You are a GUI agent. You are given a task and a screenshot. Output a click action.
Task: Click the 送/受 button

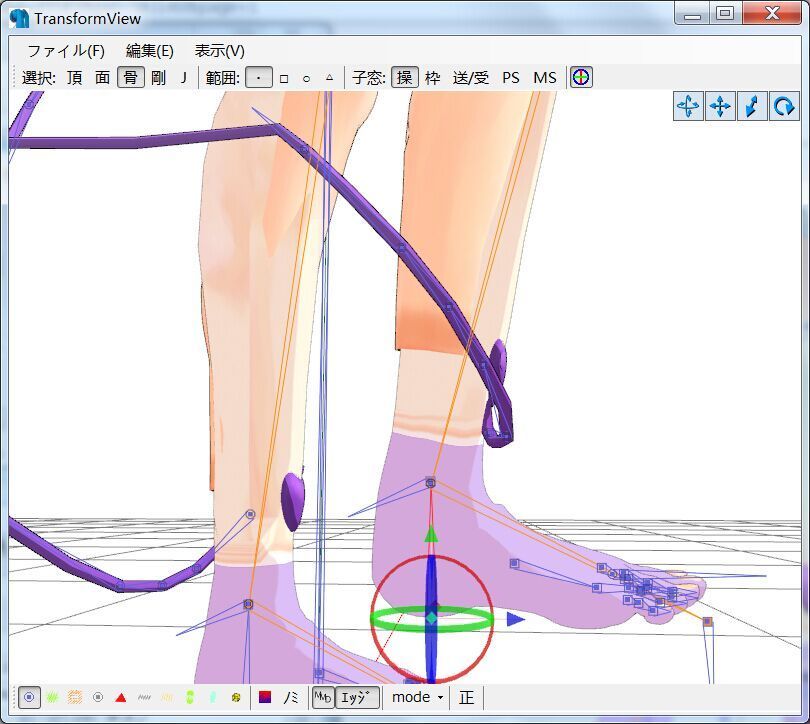click(471, 77)
